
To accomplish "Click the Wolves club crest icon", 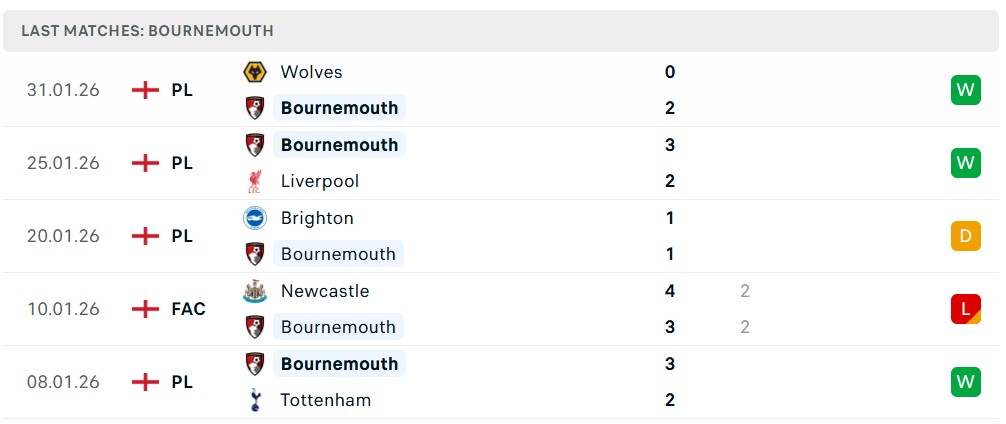I will click(255, 72).
